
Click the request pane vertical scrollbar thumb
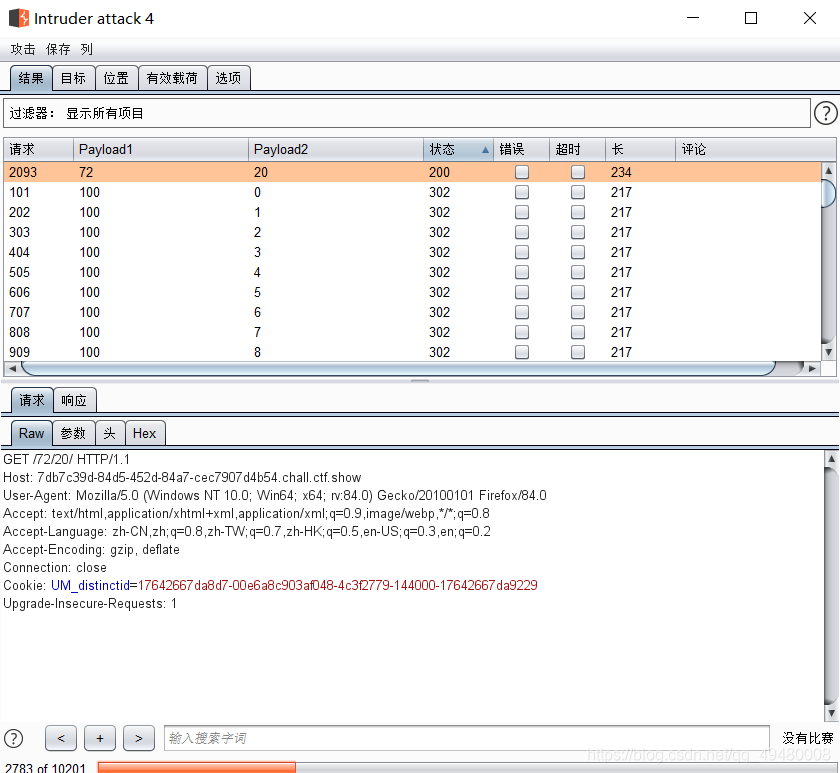831,586
